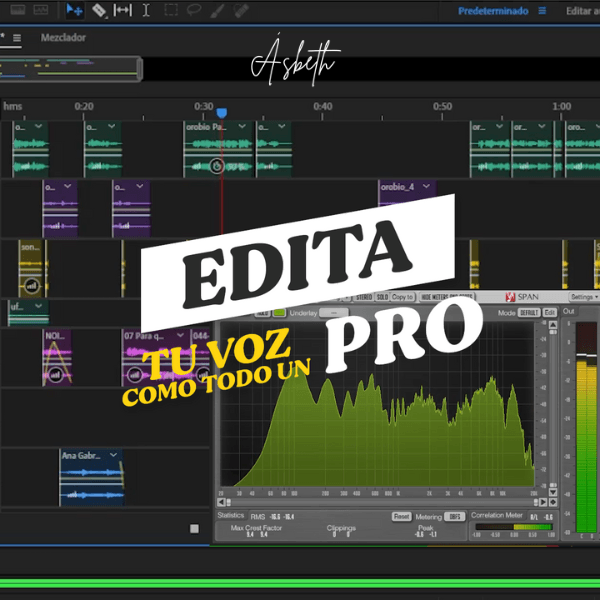Select the Marquee Selection tool
The image size is (600, 600).
[170, 10]
